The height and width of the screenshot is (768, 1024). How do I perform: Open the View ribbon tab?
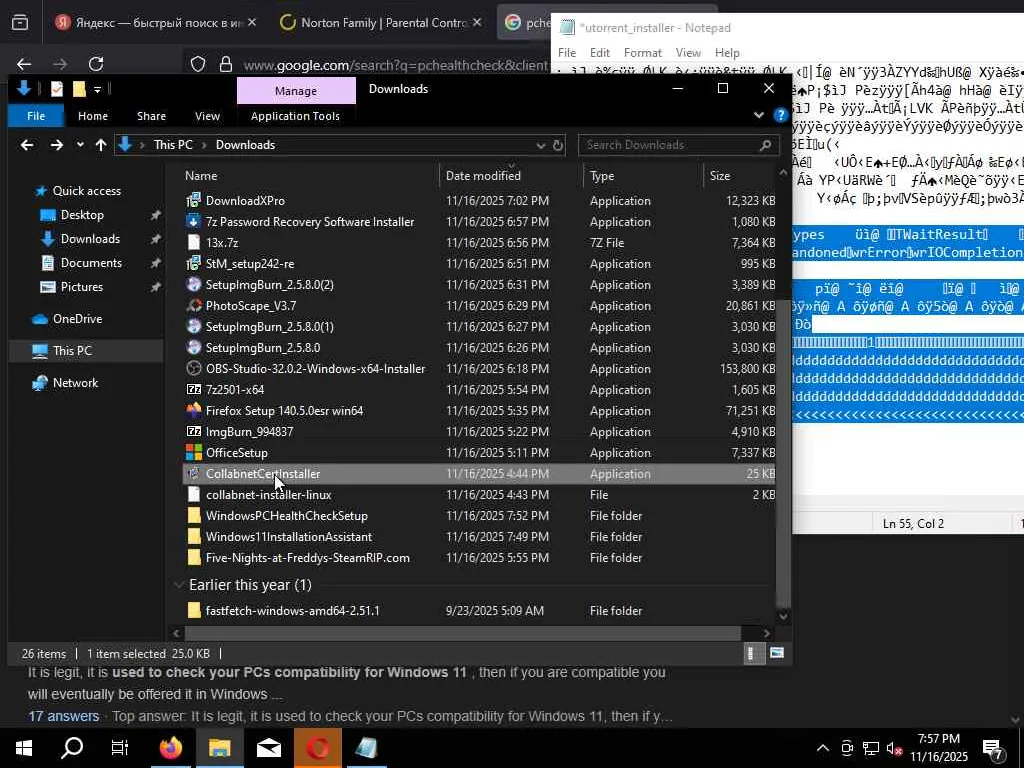(x=208, y=116)
